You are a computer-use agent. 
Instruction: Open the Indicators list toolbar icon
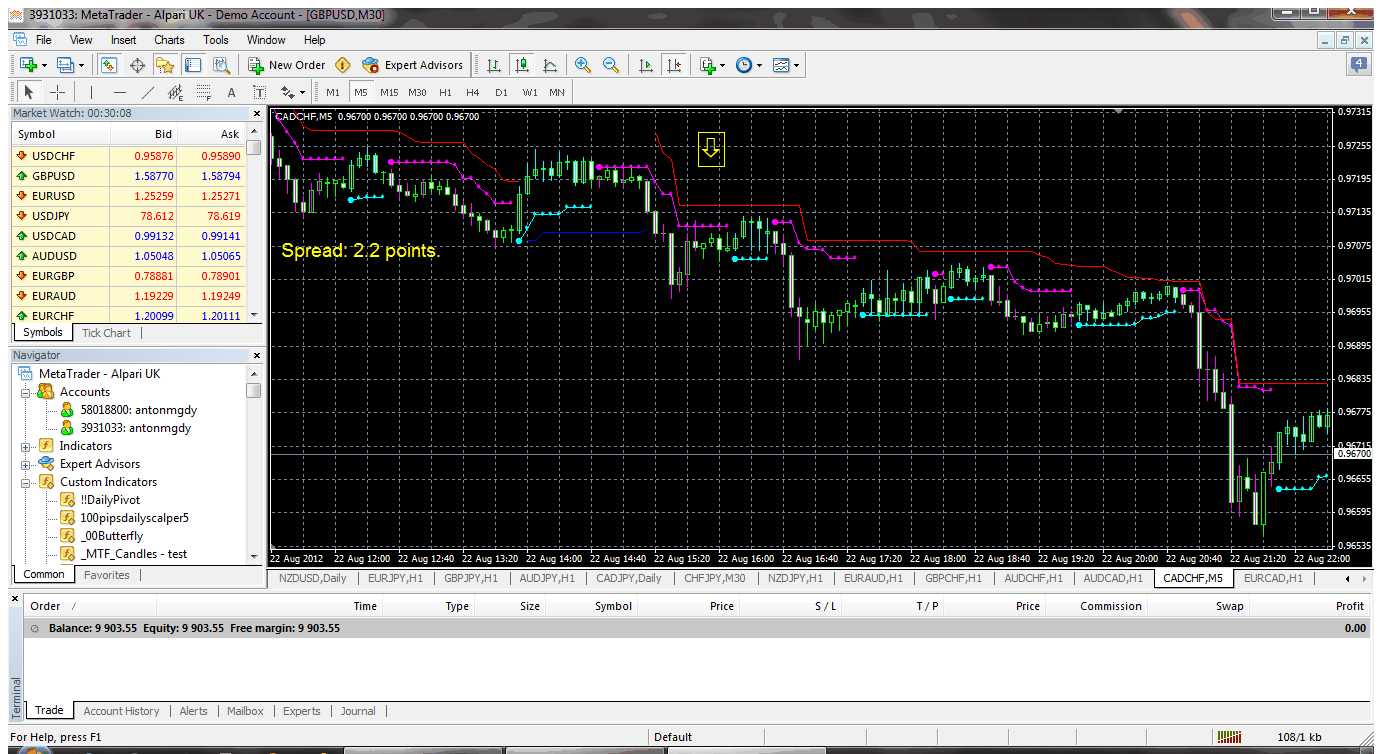click(x=707, y=65)
